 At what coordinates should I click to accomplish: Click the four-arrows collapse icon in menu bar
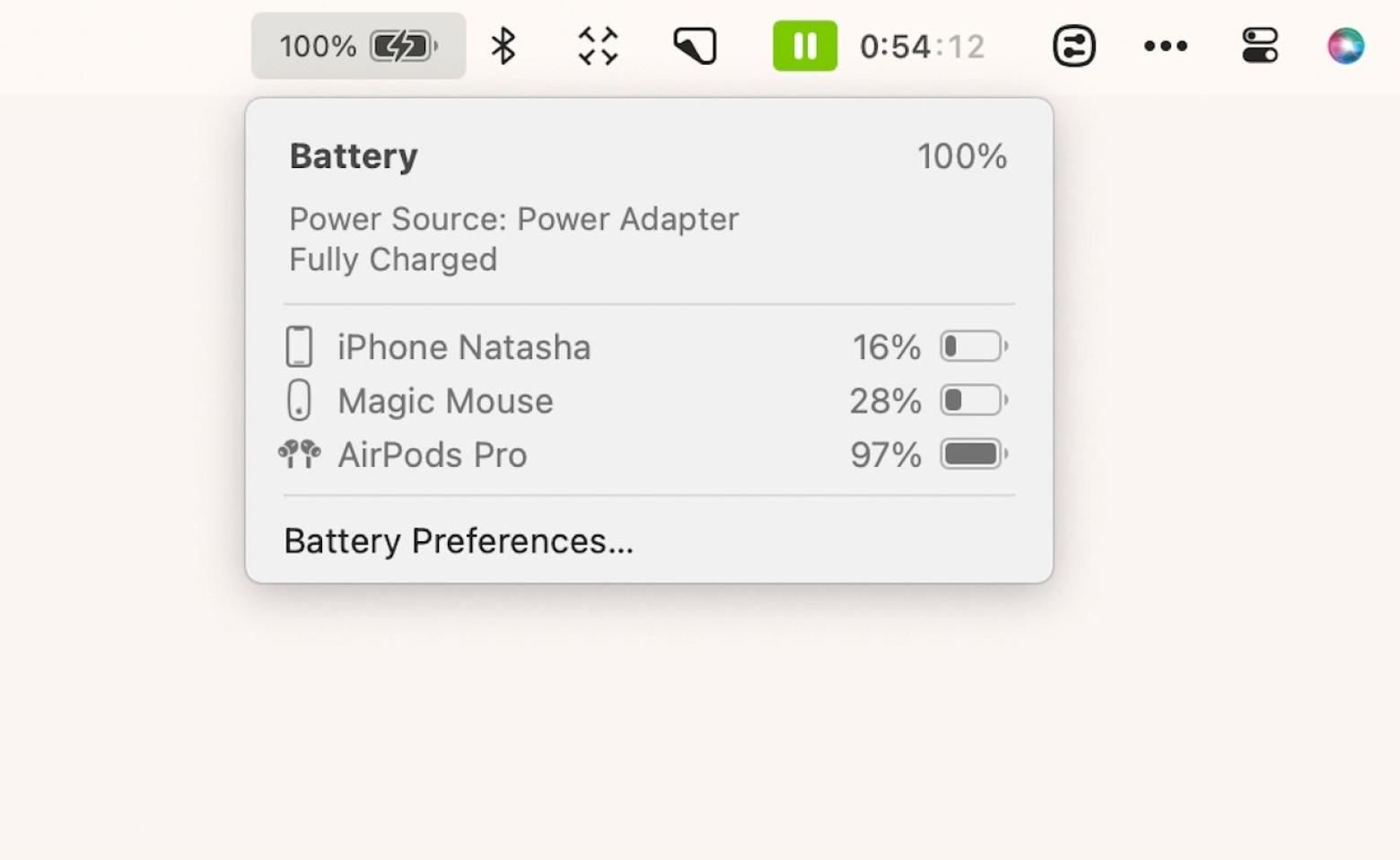tap(598, 46)
